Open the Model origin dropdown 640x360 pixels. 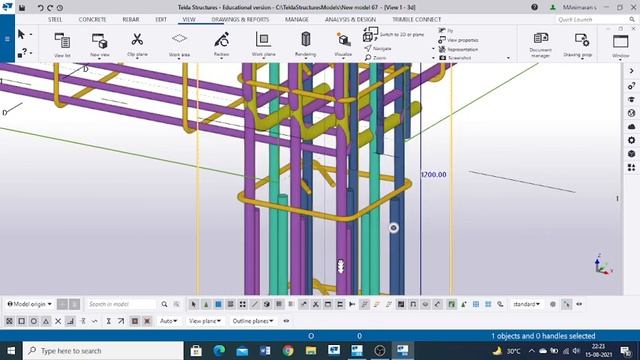(x=29, y=304)
